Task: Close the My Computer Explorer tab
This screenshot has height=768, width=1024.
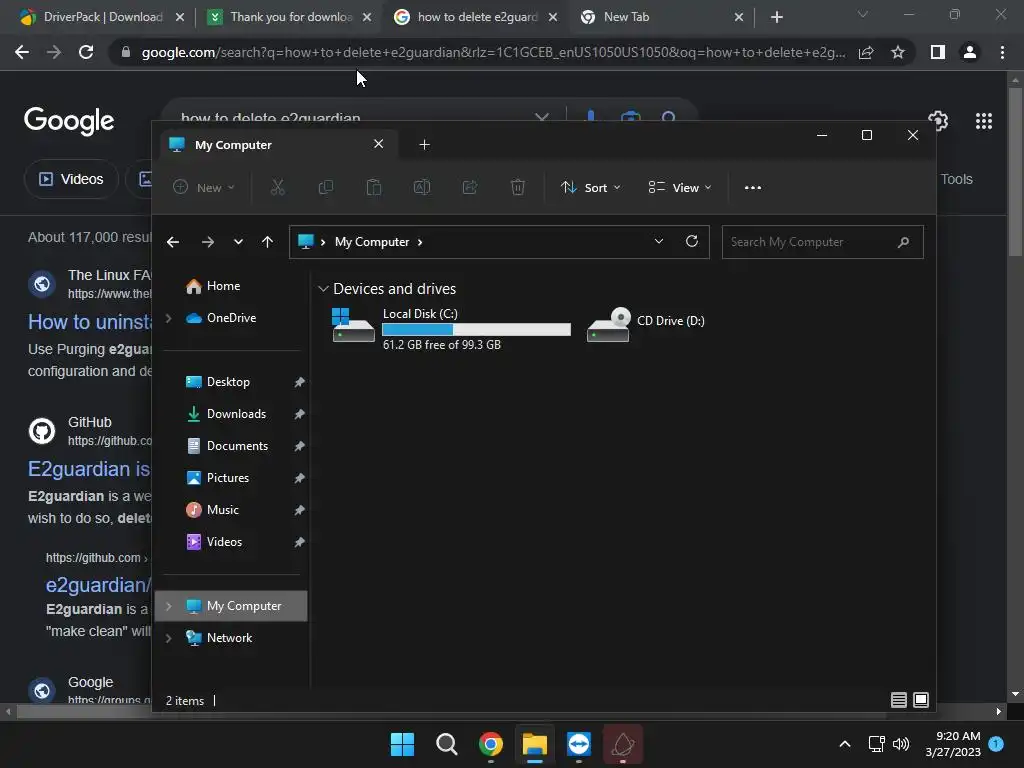Action: coord(378,144)
